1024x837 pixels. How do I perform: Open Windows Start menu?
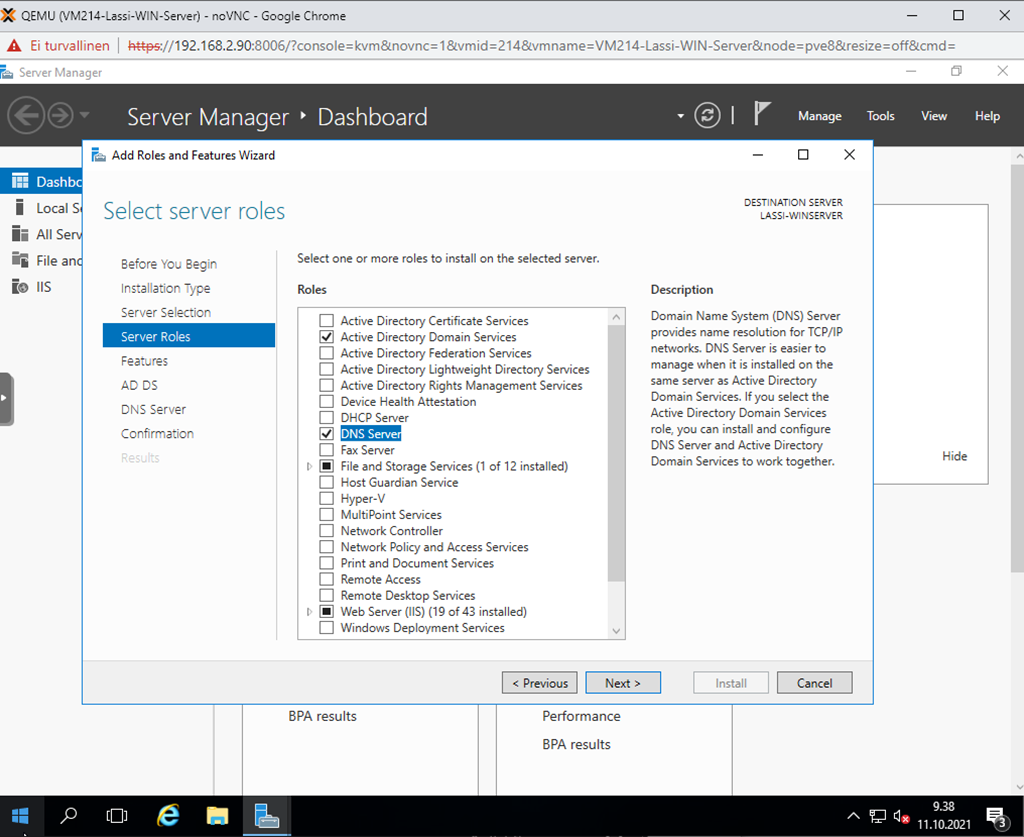[20, 815]
